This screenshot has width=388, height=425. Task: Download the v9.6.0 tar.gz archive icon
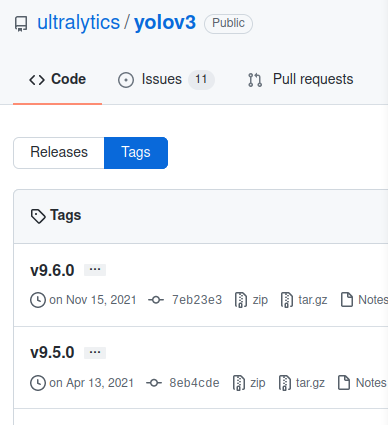point(287,300)
